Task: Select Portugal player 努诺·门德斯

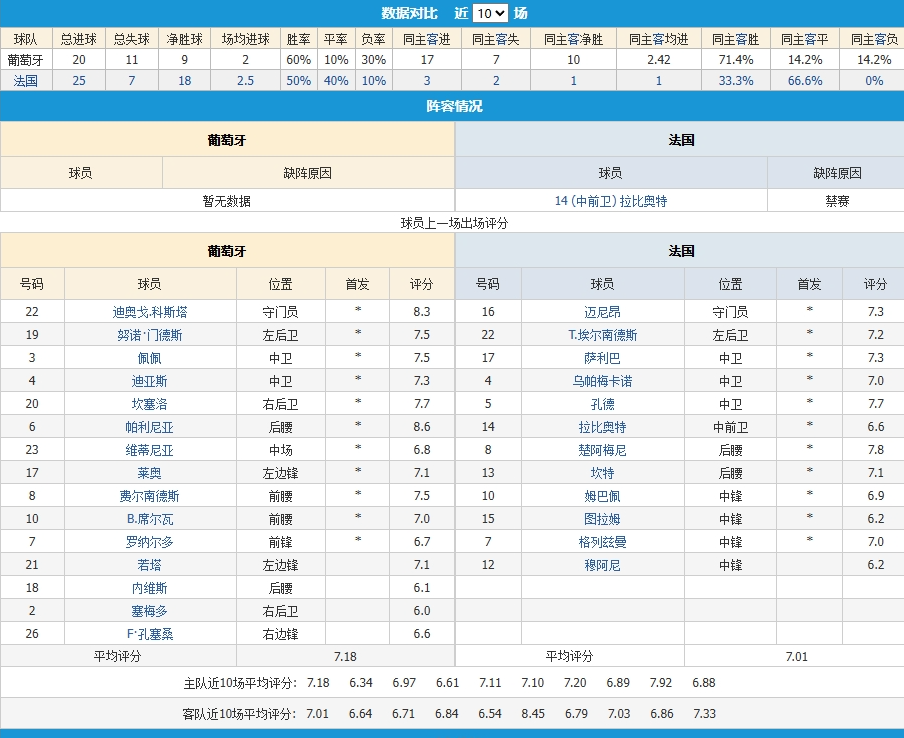Action: pyautogui.click(x=150, y=335)
